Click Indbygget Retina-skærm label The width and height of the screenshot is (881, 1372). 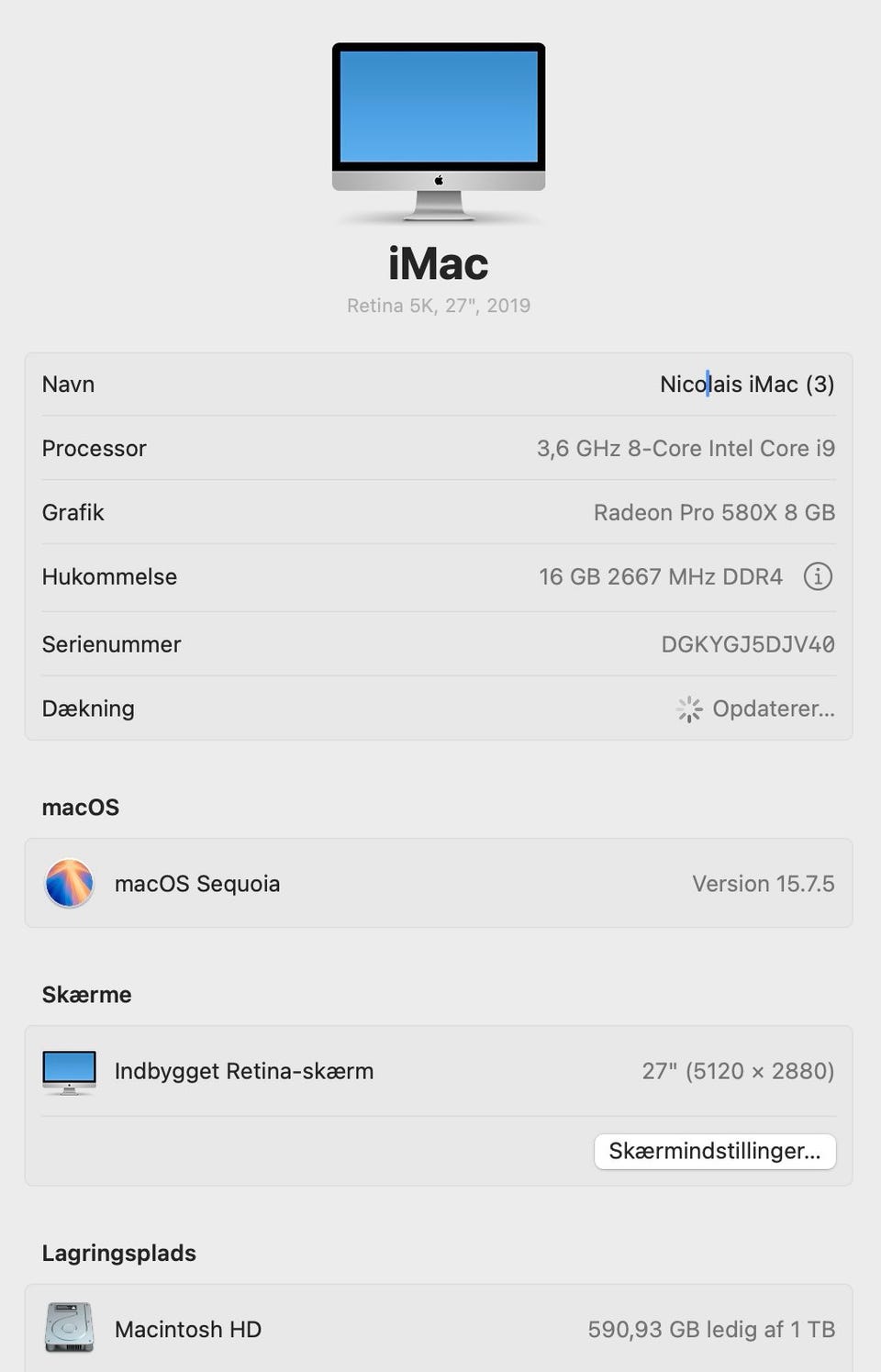(x=244, y=1071)
